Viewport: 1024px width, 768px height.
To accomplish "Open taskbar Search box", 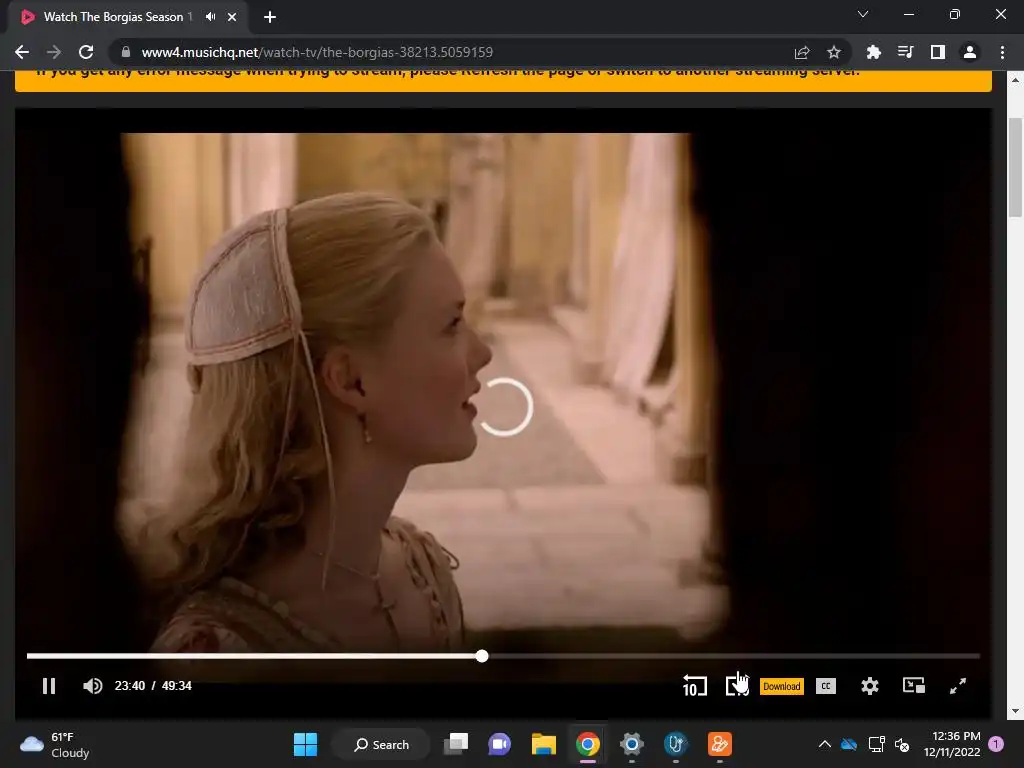I will tap(381, 744).
